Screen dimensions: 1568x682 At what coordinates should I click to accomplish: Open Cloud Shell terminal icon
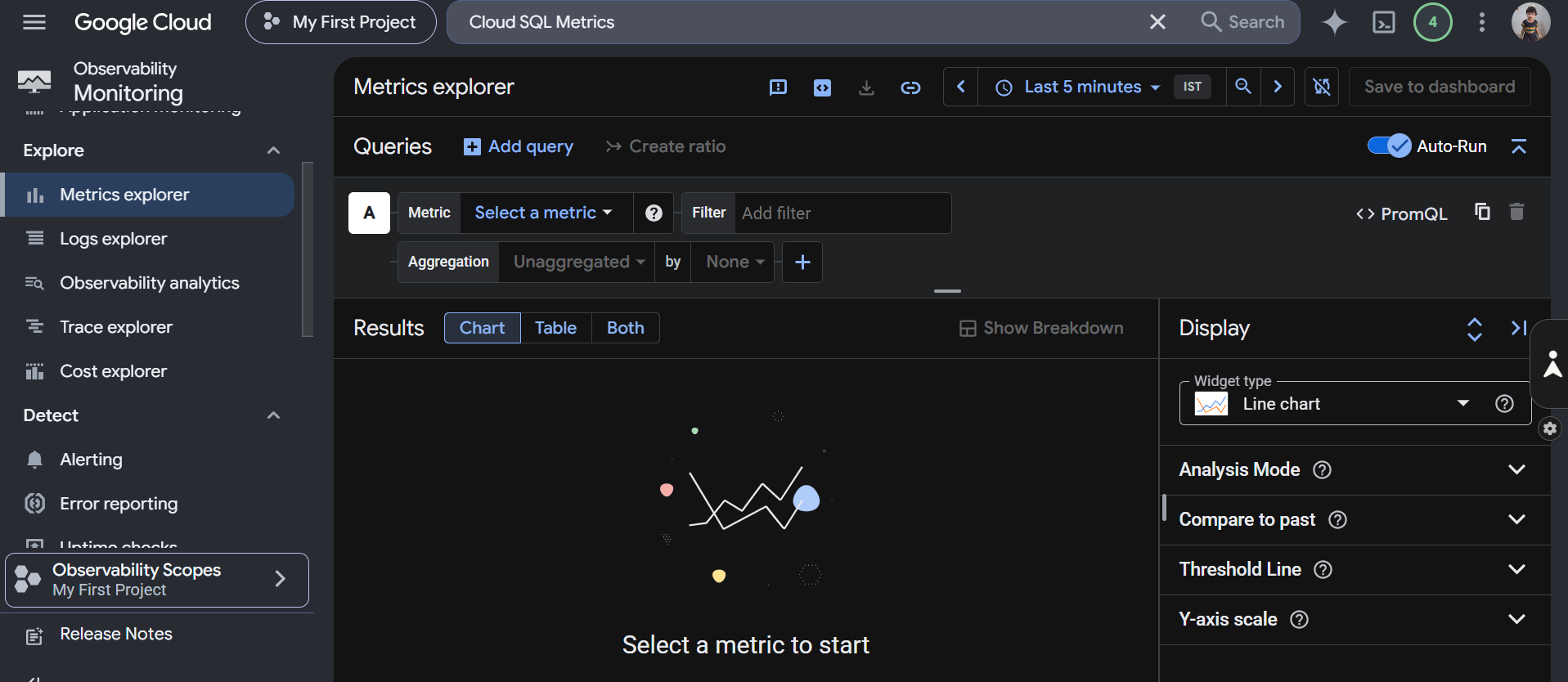tap(1383, 22)
